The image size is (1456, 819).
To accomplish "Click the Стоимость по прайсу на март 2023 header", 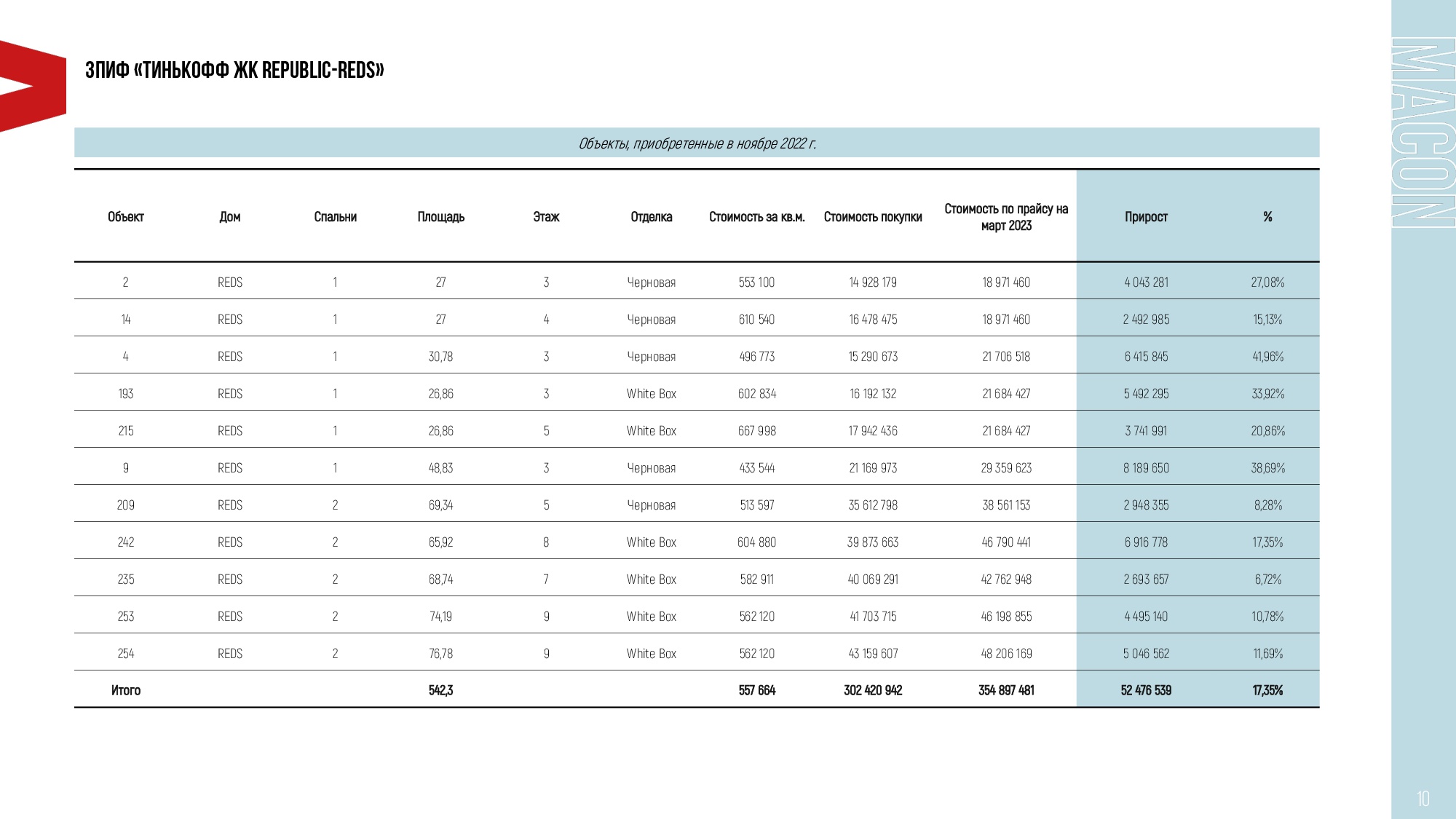I will [x=1005, y=217].
